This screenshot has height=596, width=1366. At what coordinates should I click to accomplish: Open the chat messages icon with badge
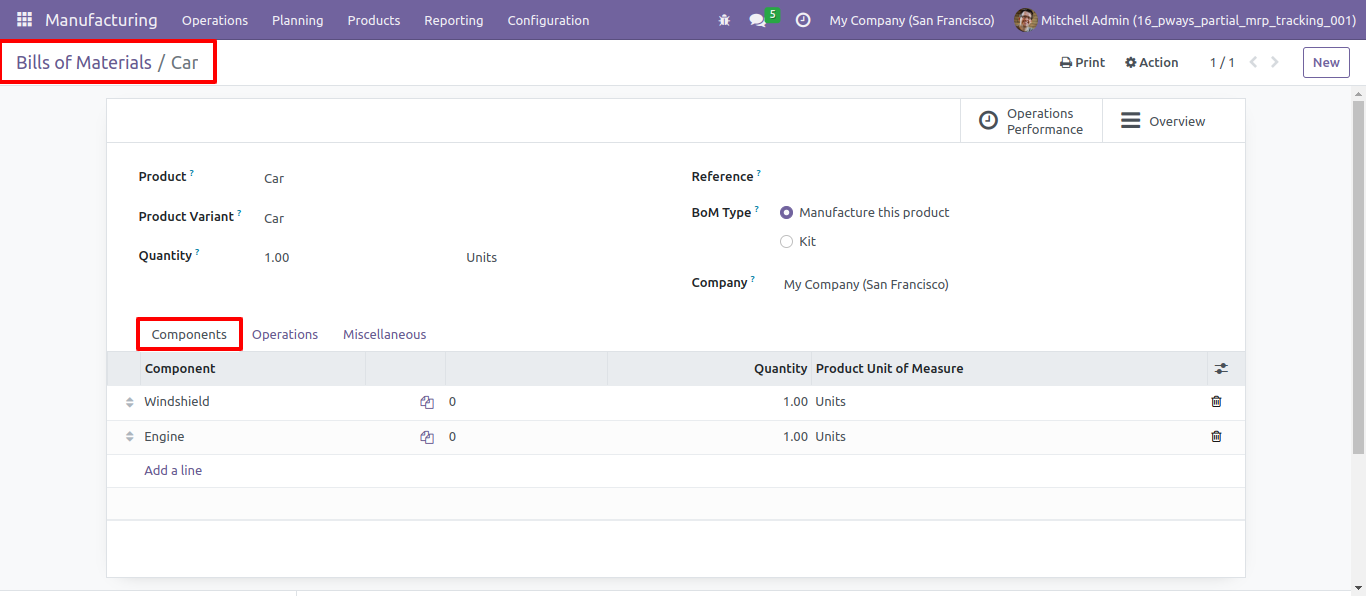click(x=764, y=19)
